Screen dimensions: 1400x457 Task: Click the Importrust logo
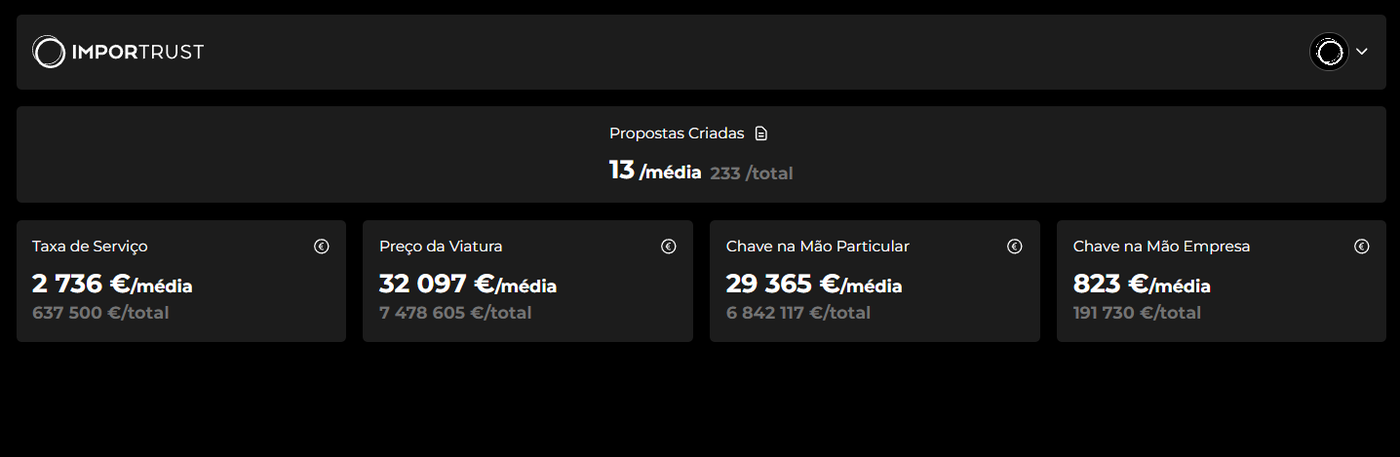click(118, 52)
